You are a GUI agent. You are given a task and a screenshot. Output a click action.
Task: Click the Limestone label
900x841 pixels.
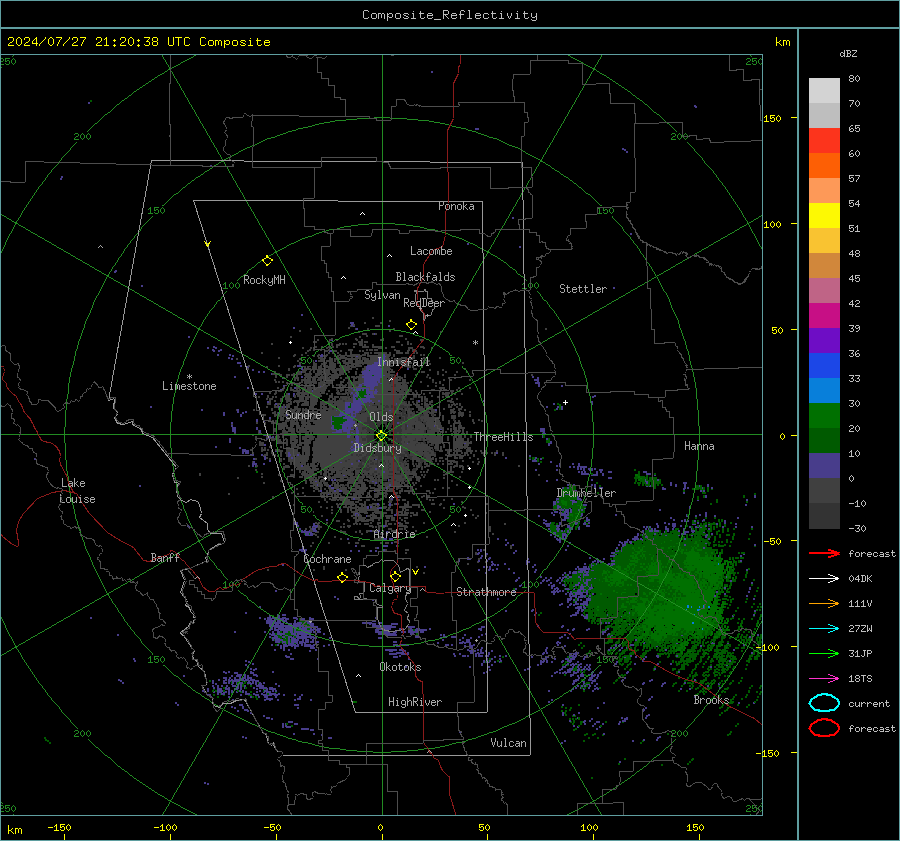[189, 386]
